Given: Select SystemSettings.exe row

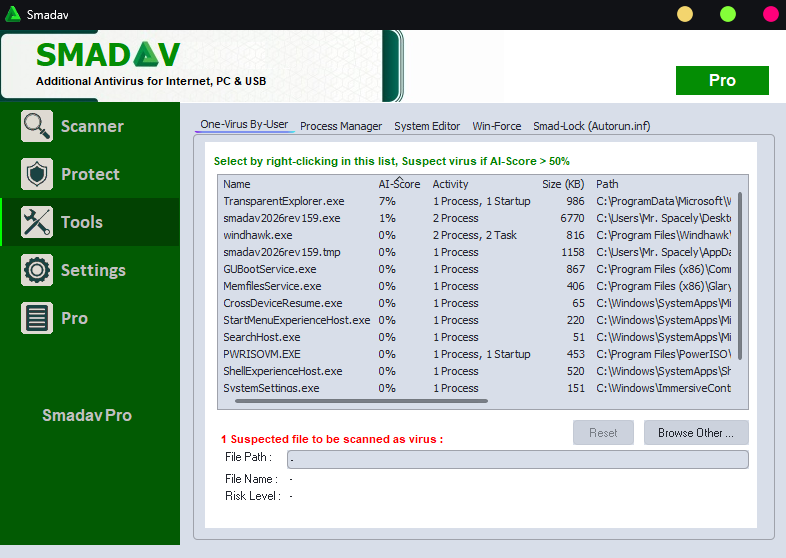Looking at the screenshot, I should (x=476, y=388).
